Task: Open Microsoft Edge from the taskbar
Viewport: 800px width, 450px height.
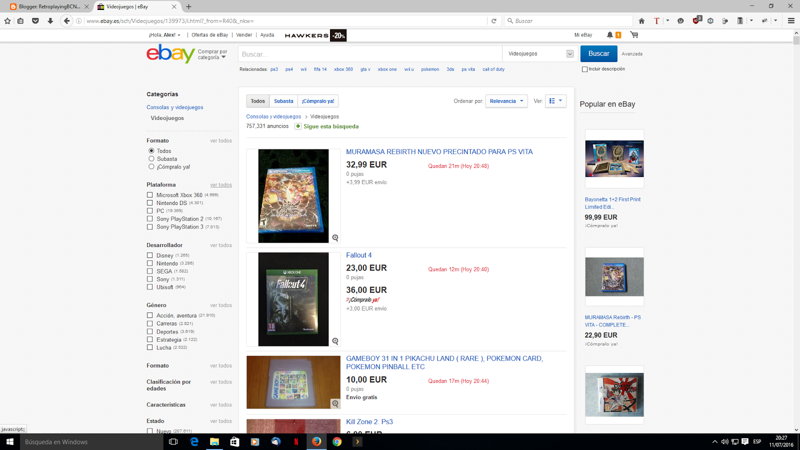Action: pos(194,441)
